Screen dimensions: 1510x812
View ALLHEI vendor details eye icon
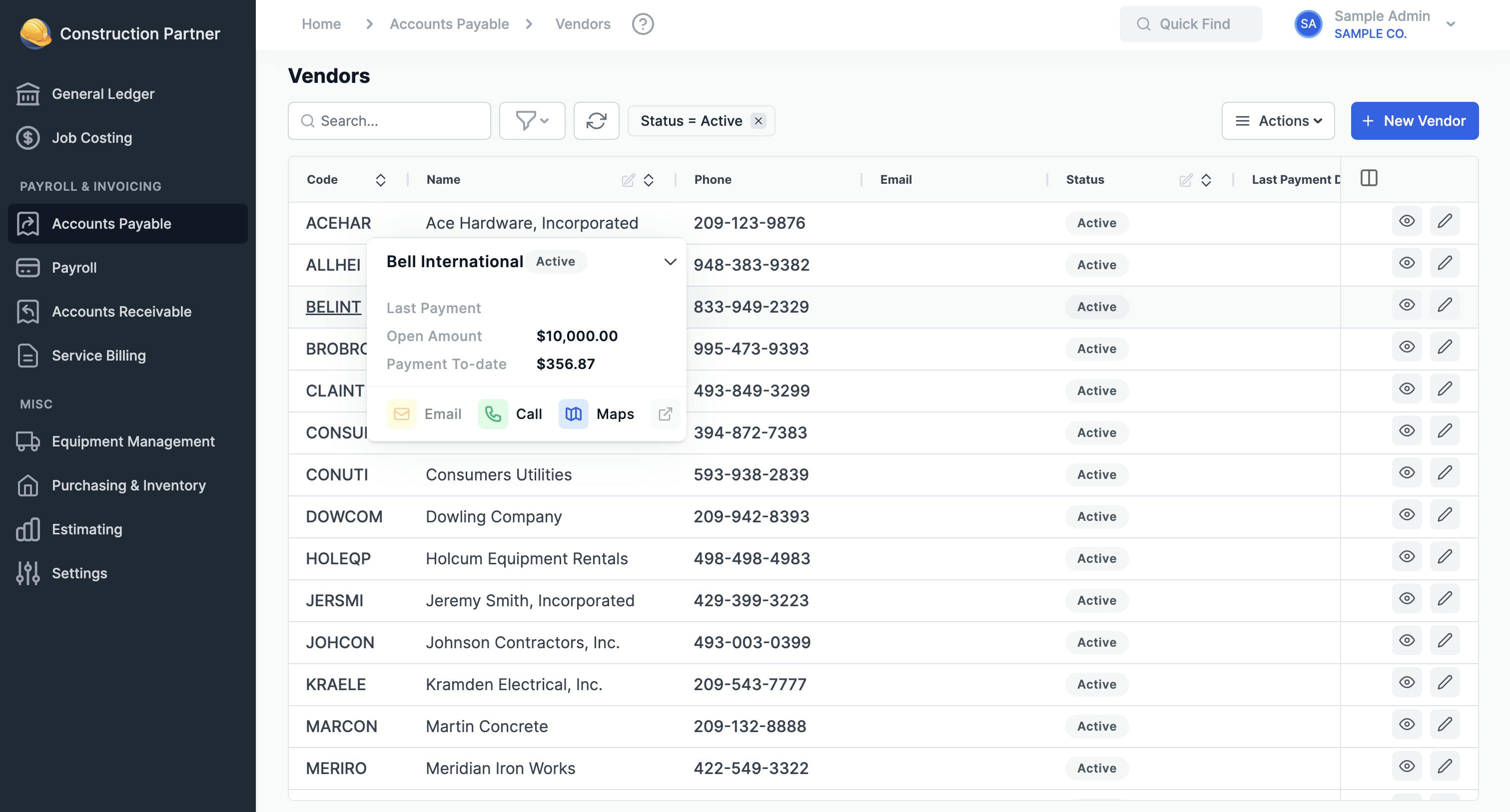click(x=1407, y=263)
